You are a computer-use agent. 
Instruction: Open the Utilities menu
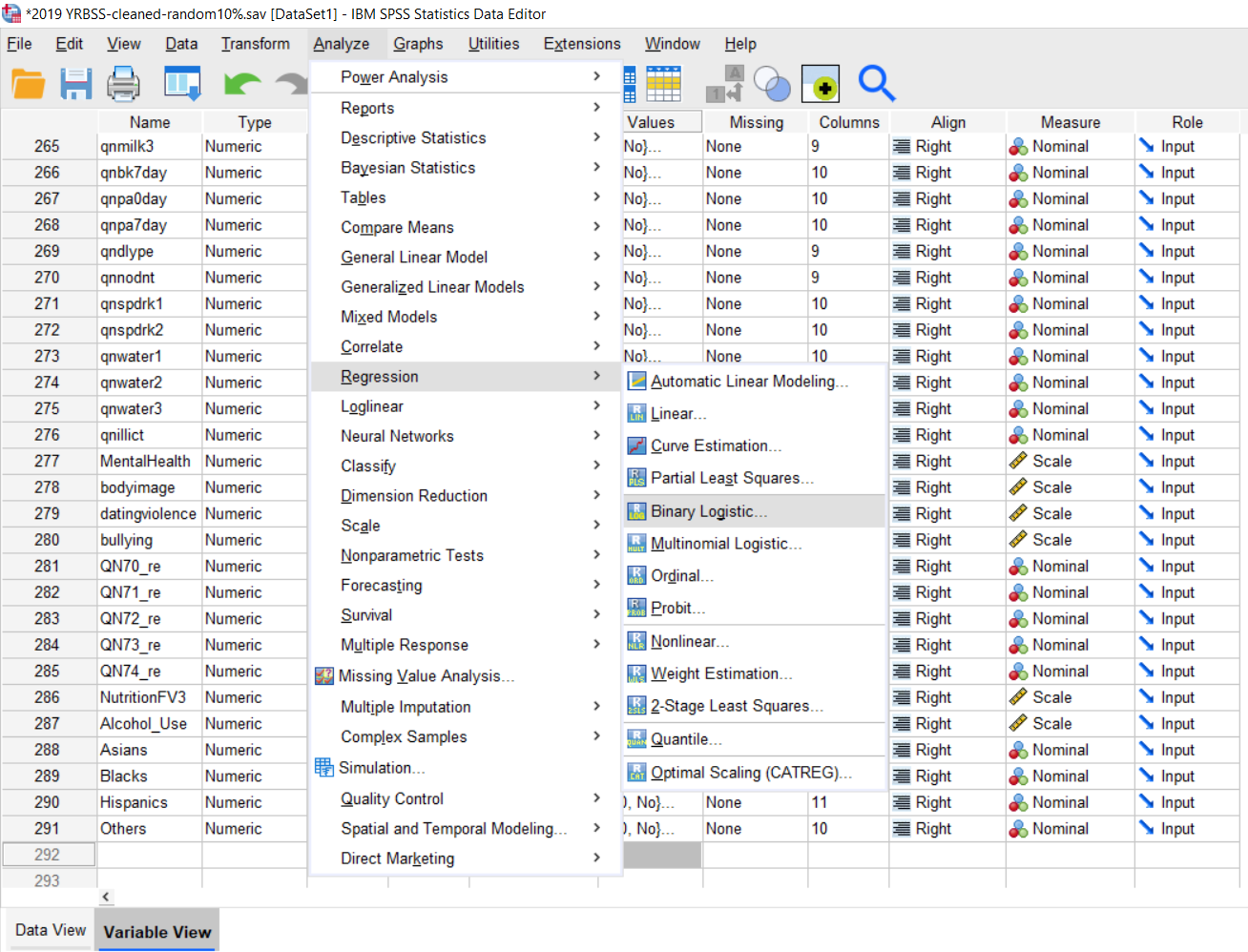tap(493, 44)
